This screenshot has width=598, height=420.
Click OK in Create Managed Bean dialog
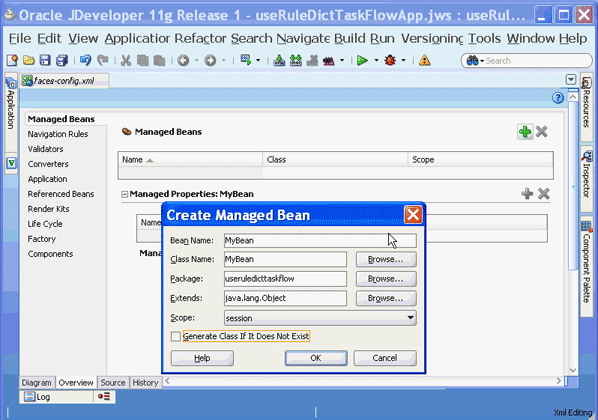(x=316, y=358)
